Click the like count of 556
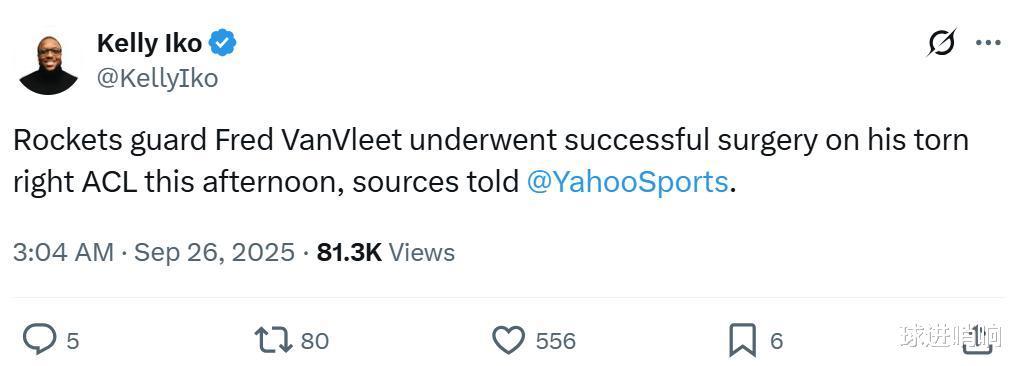1016x366 pixels. [555, 341]
